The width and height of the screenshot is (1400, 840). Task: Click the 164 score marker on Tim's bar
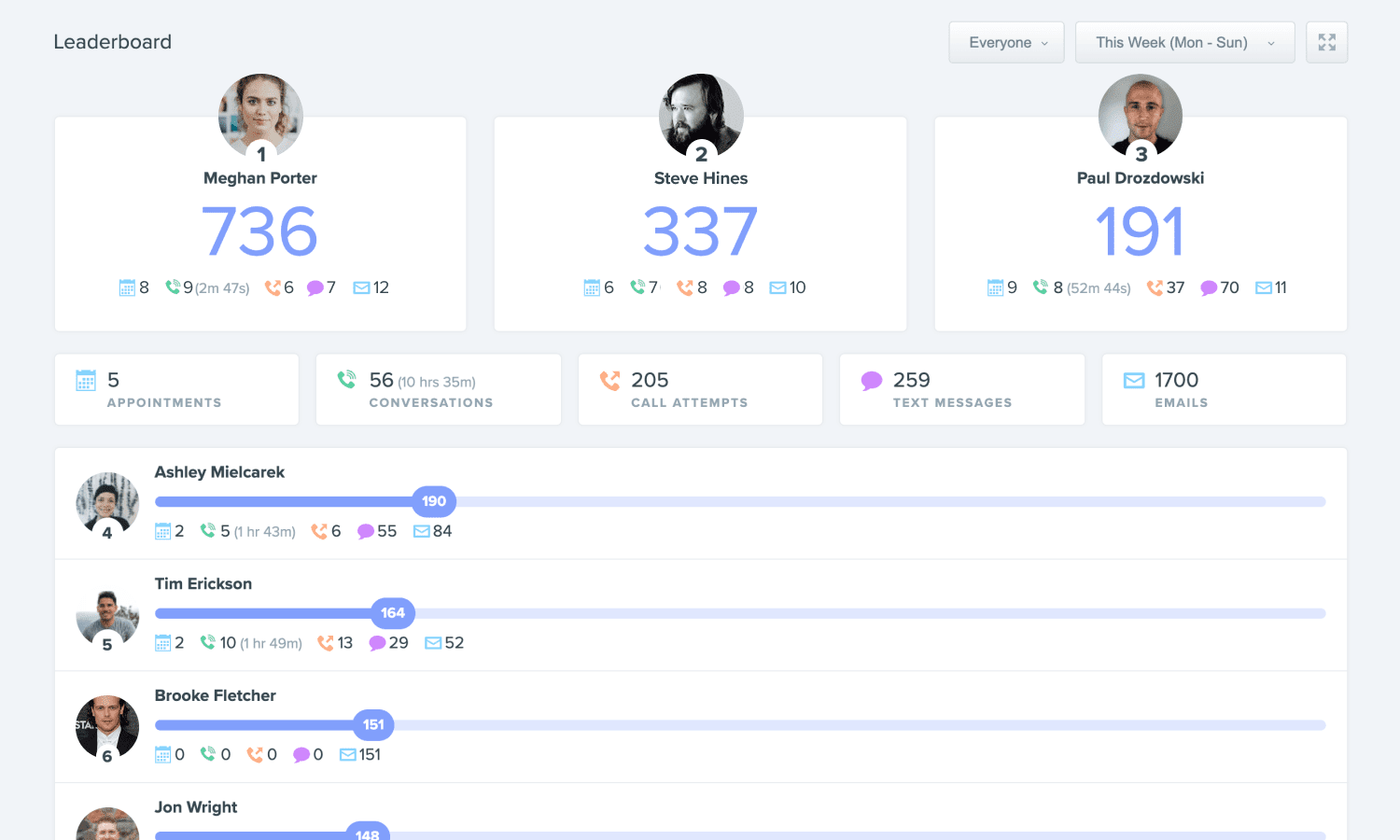tap(393, 613)
